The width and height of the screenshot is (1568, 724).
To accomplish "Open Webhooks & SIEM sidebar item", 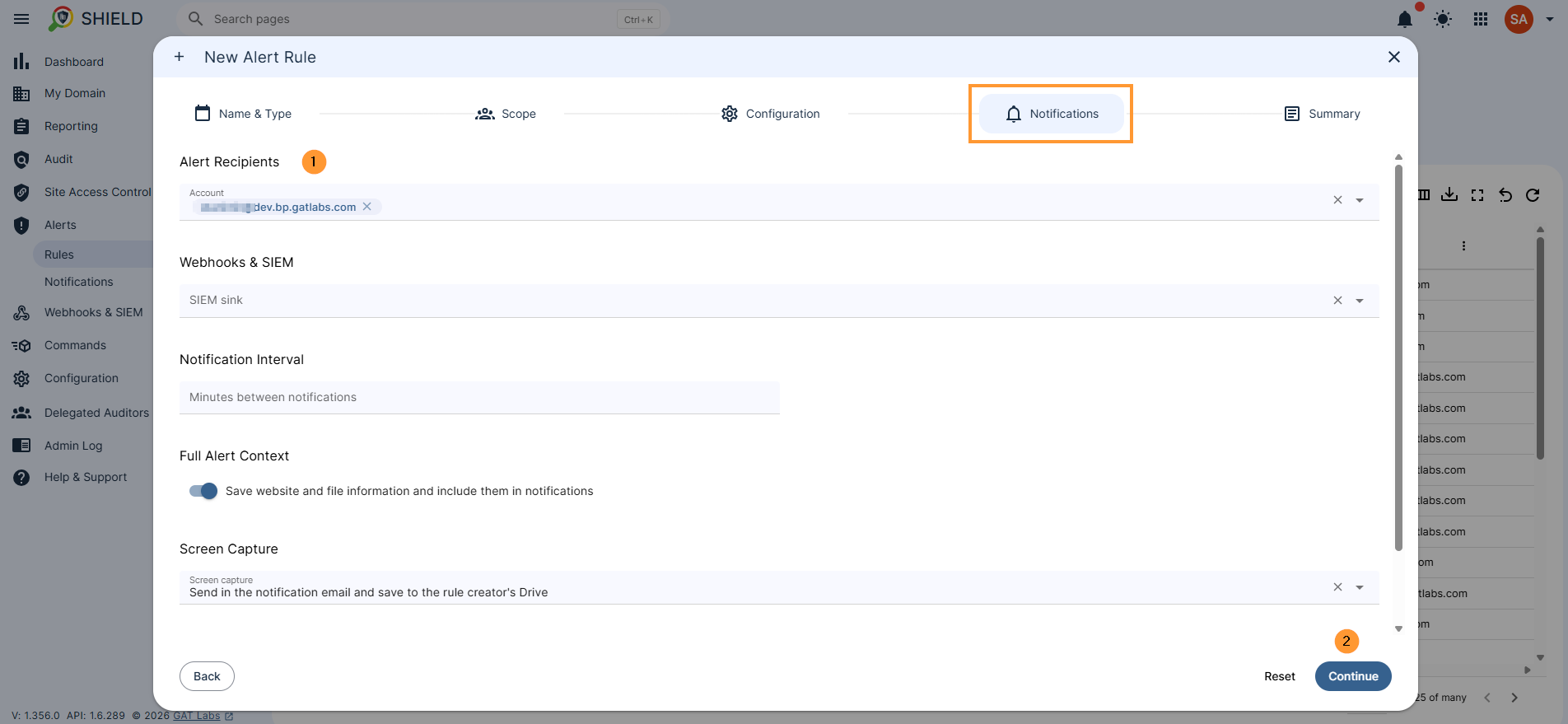I will (93, 312).
